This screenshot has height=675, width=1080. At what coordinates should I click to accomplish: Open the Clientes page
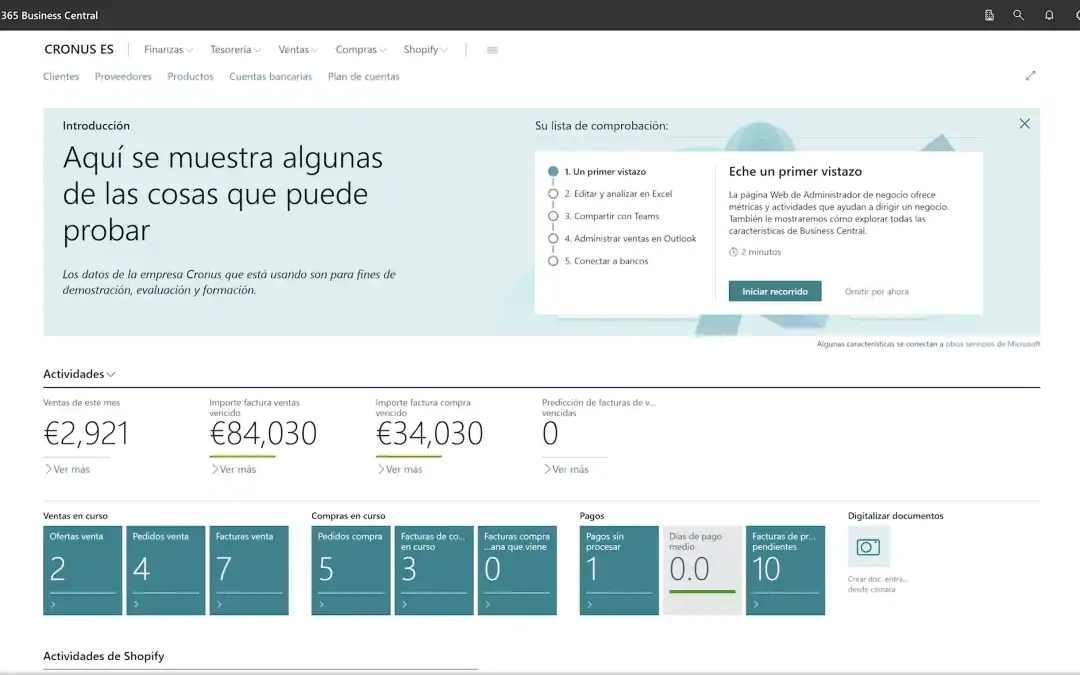click(61, 76)
